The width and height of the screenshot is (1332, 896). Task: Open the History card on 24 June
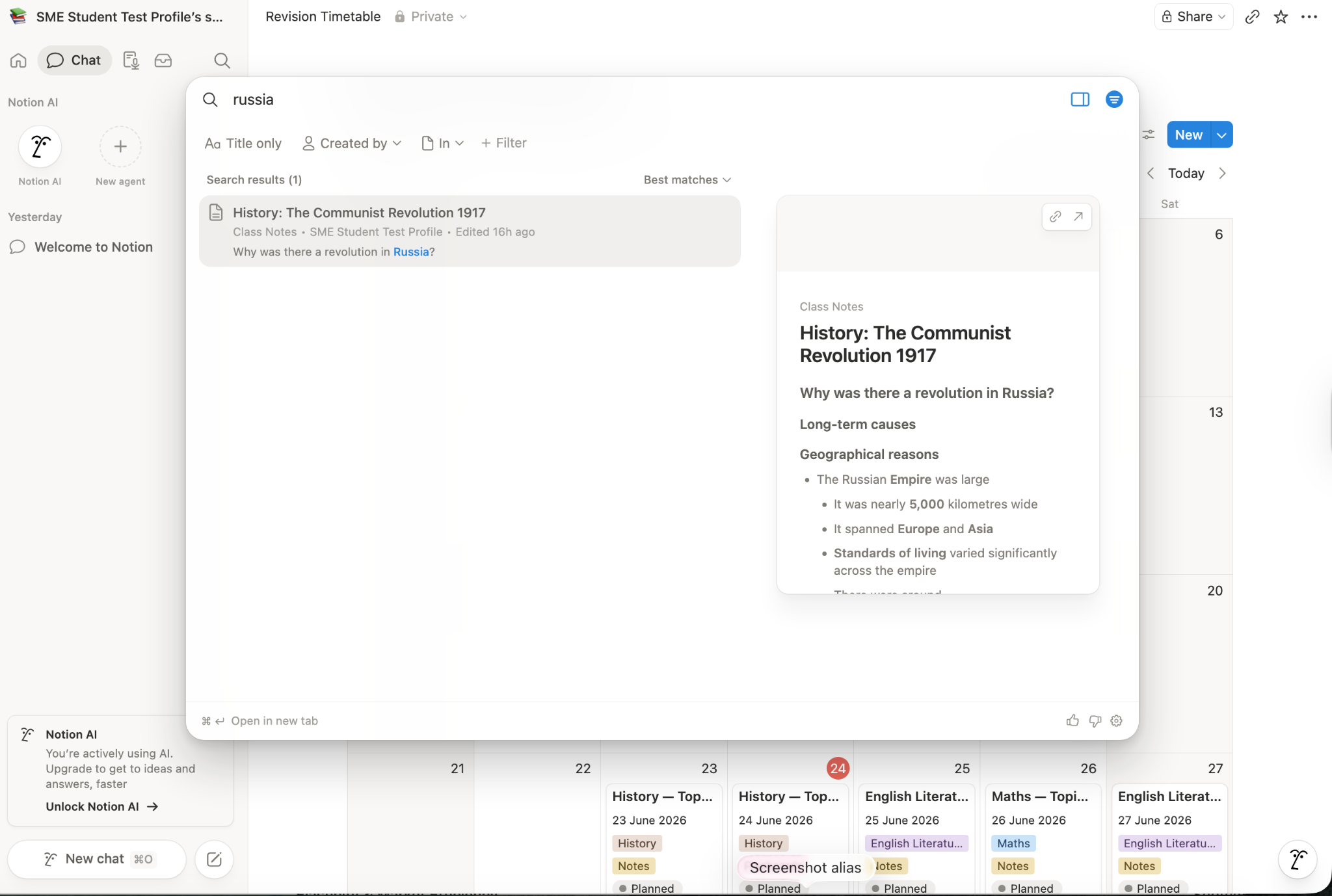790,839
